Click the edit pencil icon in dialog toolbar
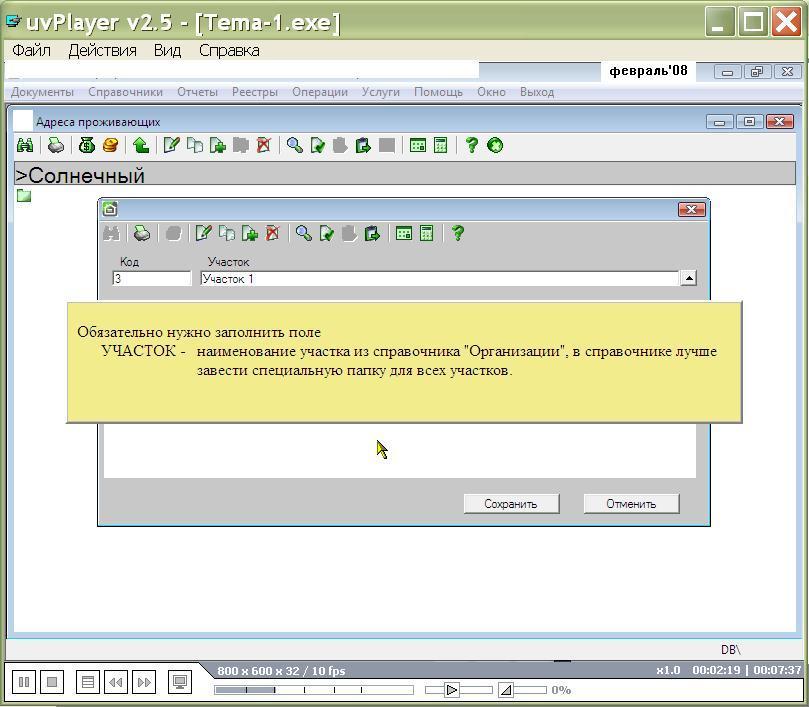This screenshot has width=809, height=707. [203, 234]
